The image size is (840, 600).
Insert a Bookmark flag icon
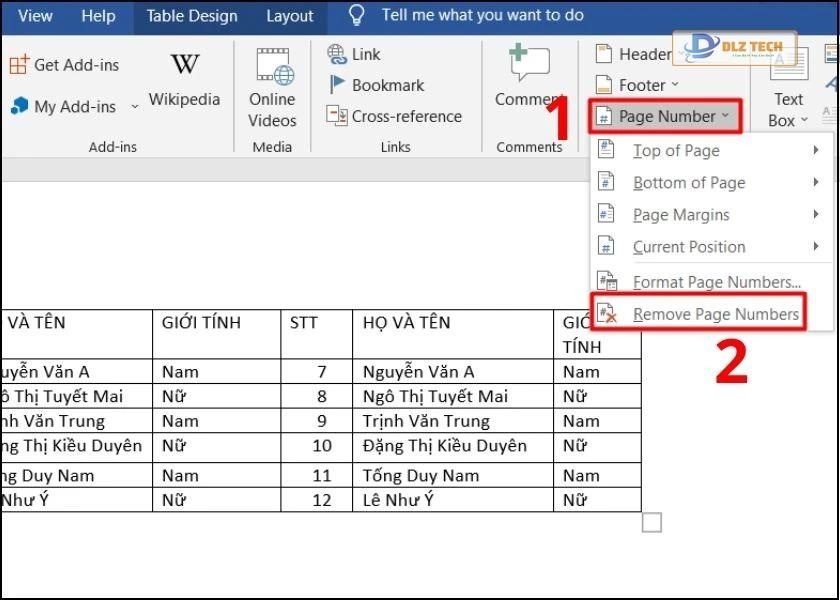[337, 85]
